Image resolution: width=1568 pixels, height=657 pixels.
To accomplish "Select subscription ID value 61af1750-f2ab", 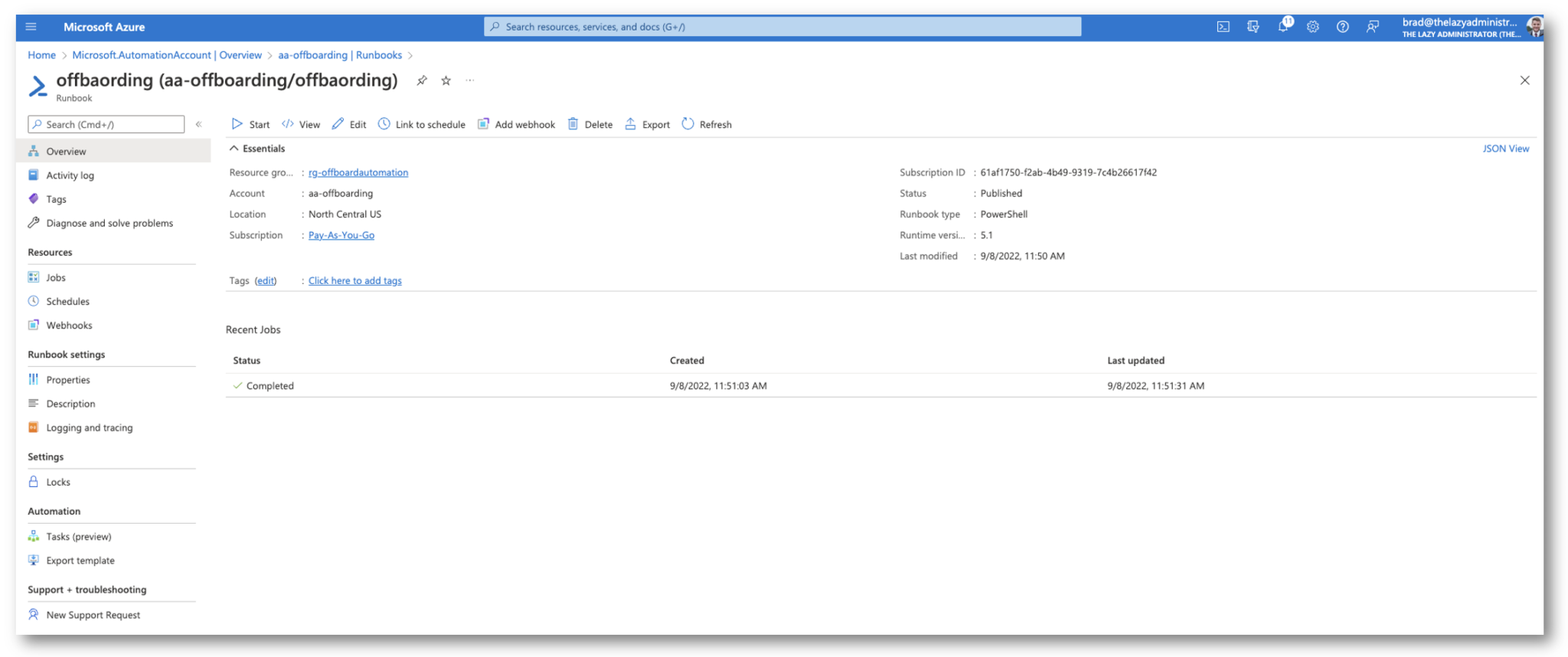I will (x=1068, y=172).
